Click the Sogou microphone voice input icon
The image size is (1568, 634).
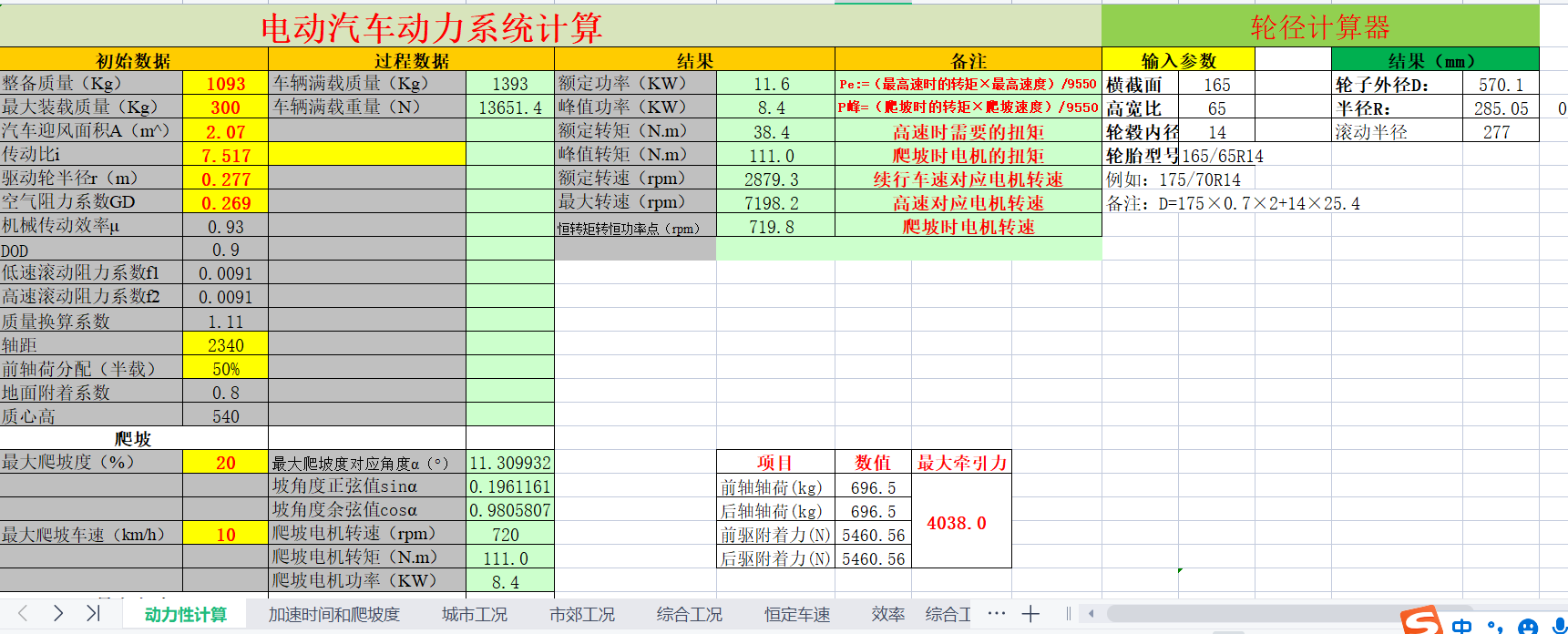(x=1559, y=626)
